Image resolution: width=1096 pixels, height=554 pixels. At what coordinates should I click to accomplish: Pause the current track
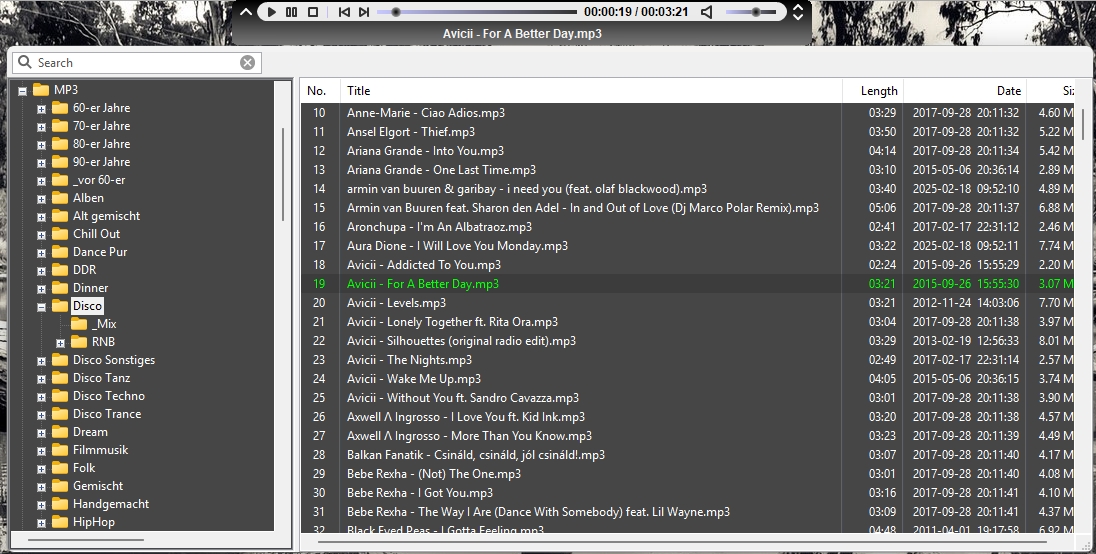click(291, 12)
